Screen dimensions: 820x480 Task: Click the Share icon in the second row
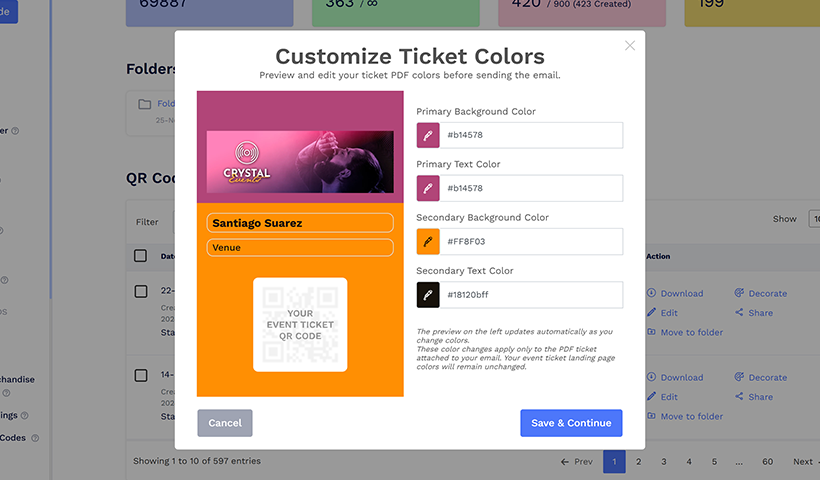click(x=739, y=397)
